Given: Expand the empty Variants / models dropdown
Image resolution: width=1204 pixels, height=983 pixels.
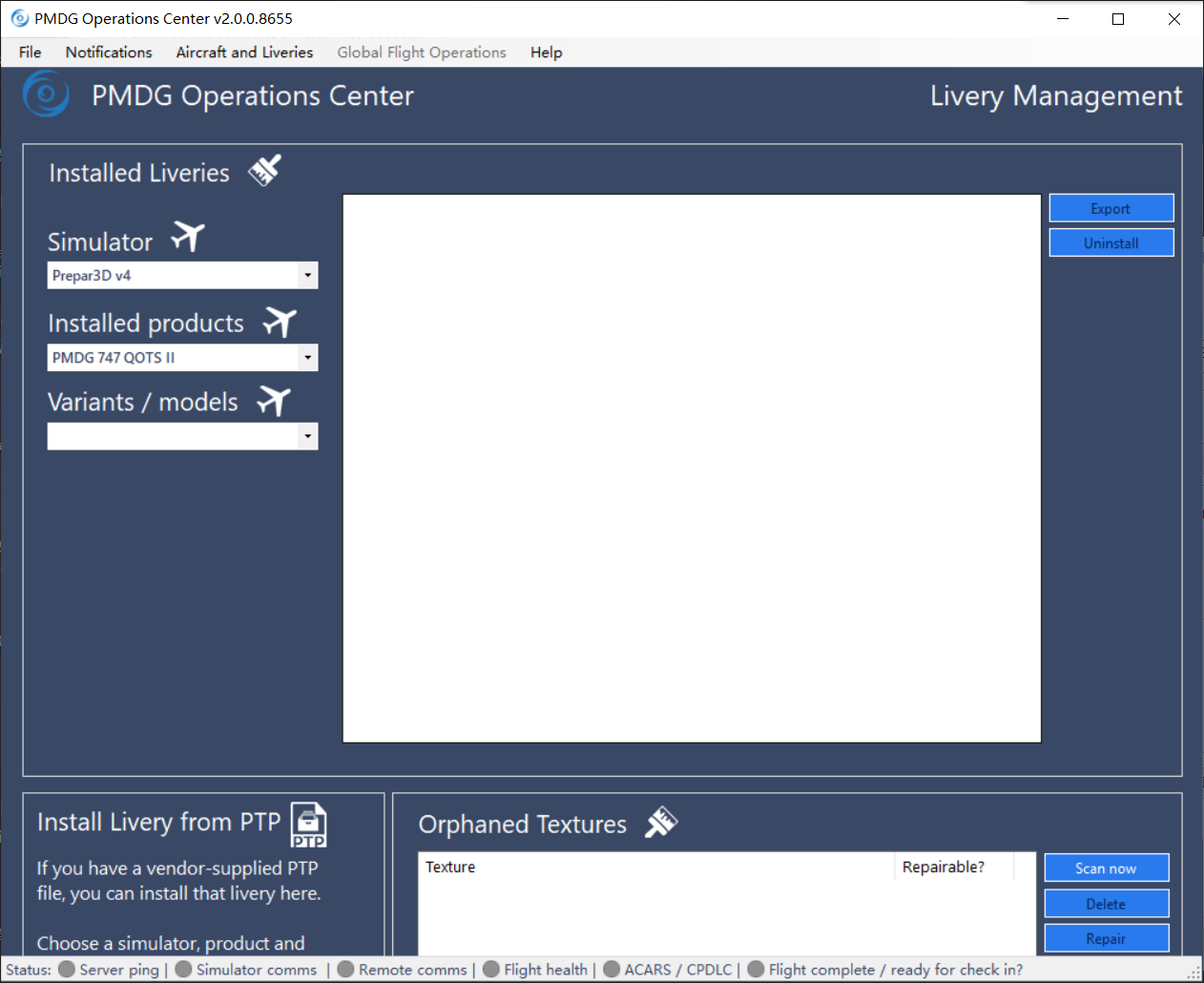Looking at the screenshot, I should pos(182,436).
